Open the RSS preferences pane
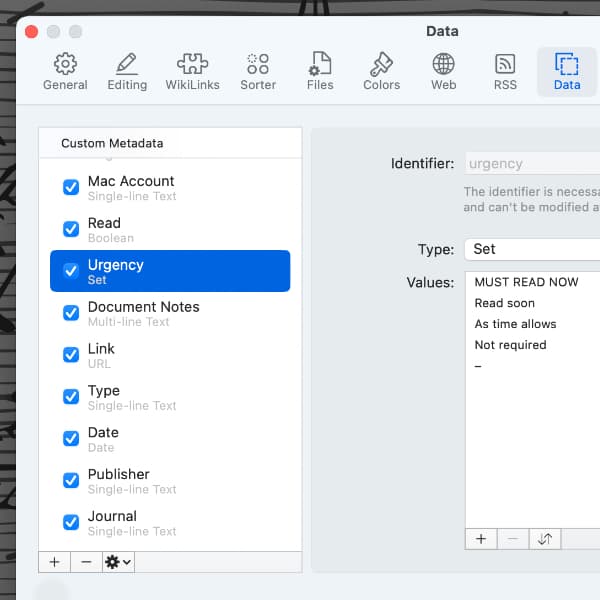 coord(505,72)
